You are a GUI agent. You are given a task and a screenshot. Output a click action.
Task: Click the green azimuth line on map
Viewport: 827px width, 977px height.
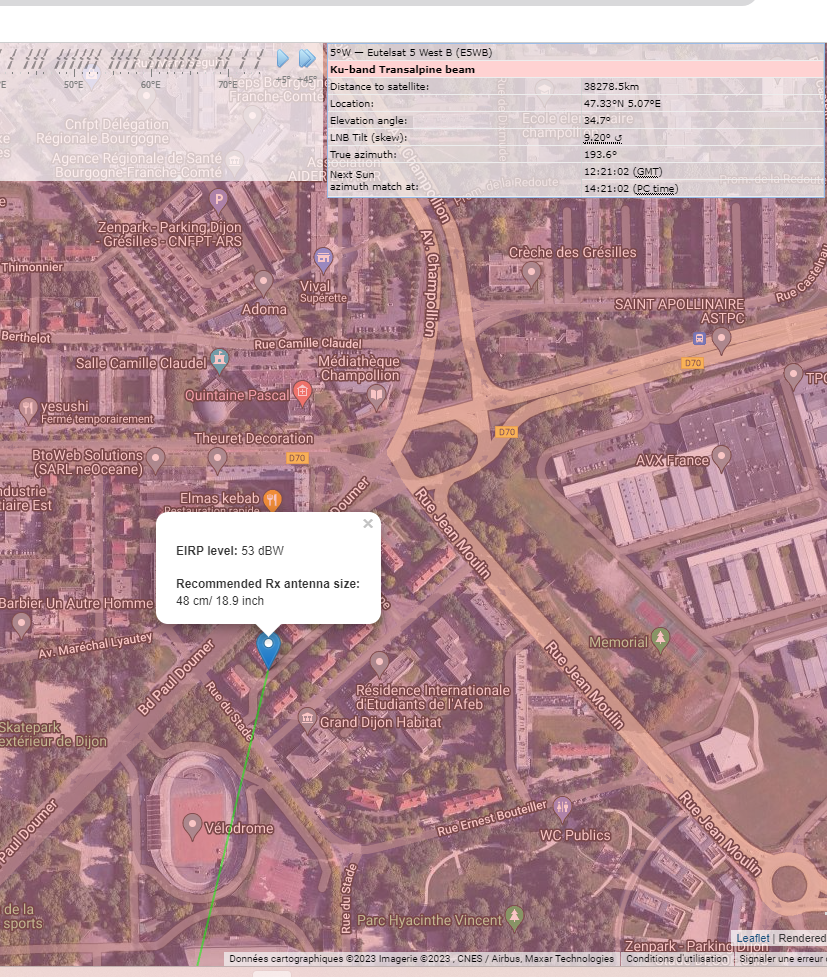(x=234, y=816)
